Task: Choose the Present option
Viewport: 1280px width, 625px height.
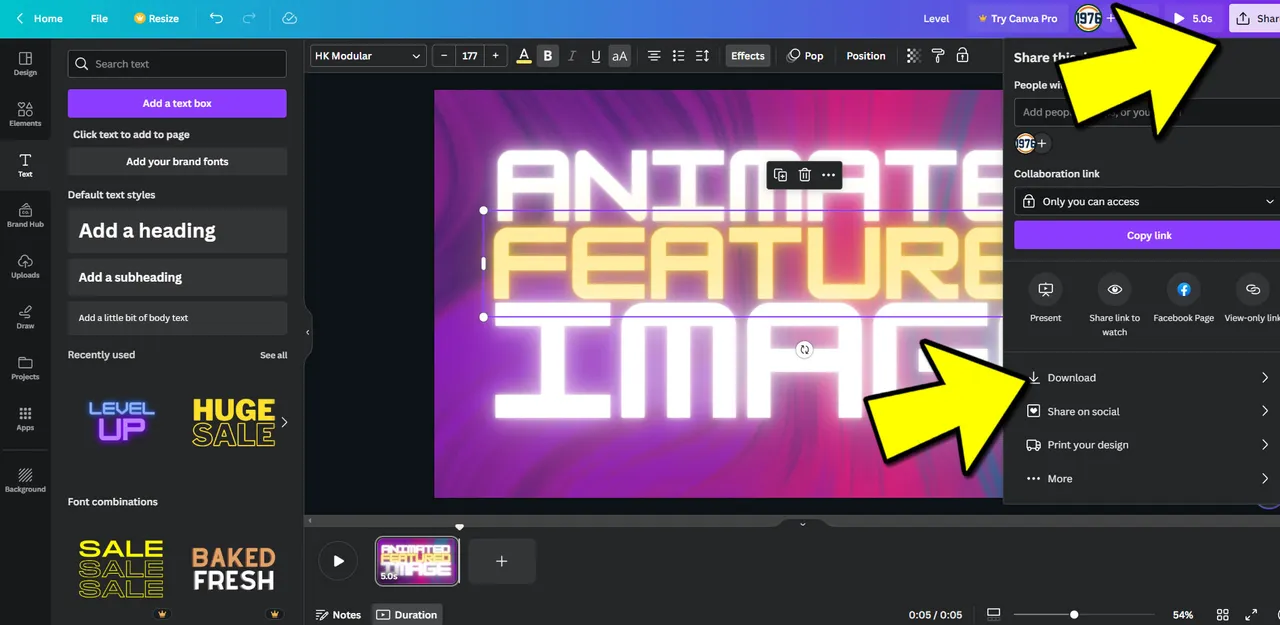Action: pos(1045,299)
